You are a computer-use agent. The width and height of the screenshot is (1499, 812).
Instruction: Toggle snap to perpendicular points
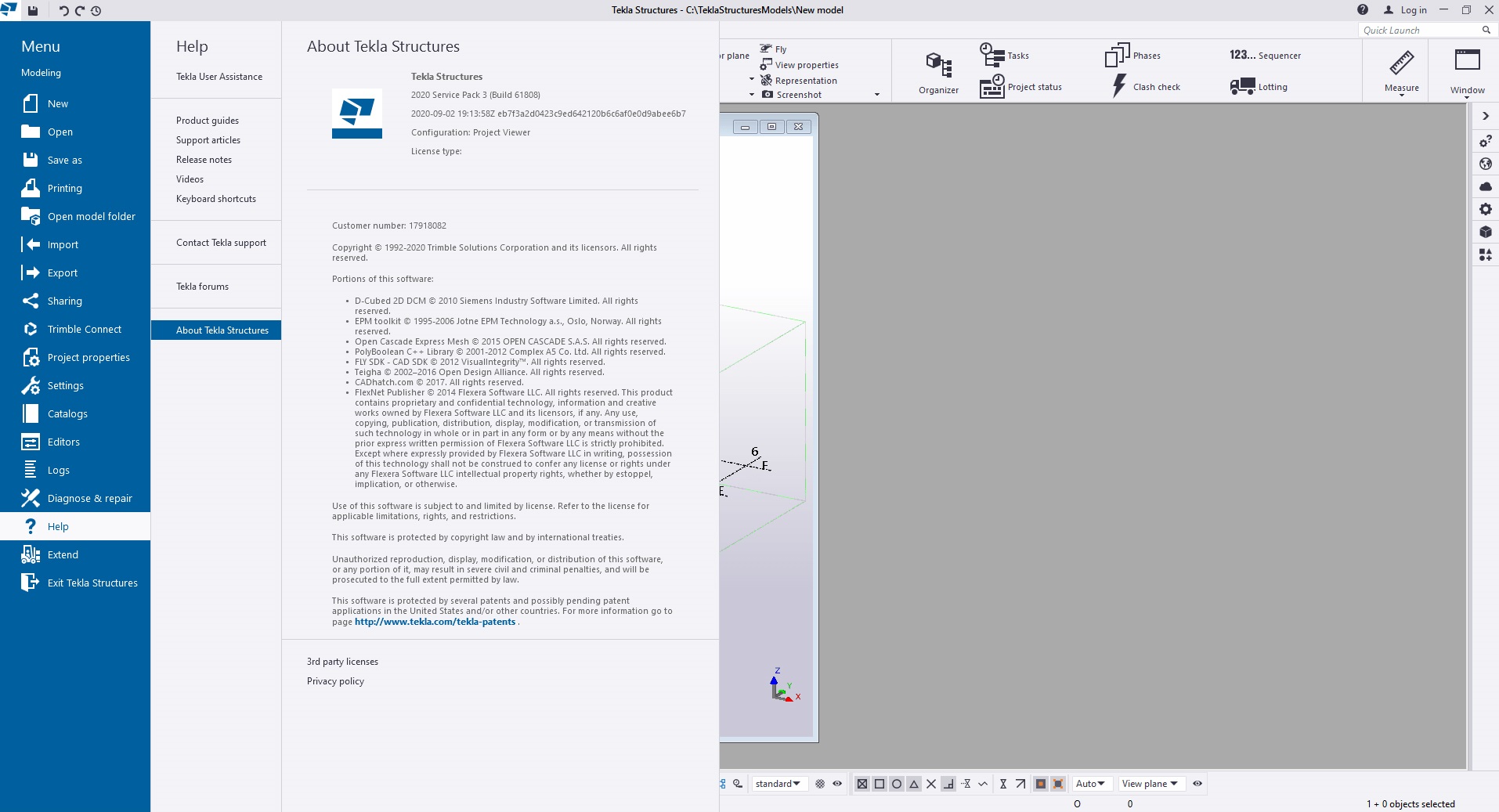948,783
